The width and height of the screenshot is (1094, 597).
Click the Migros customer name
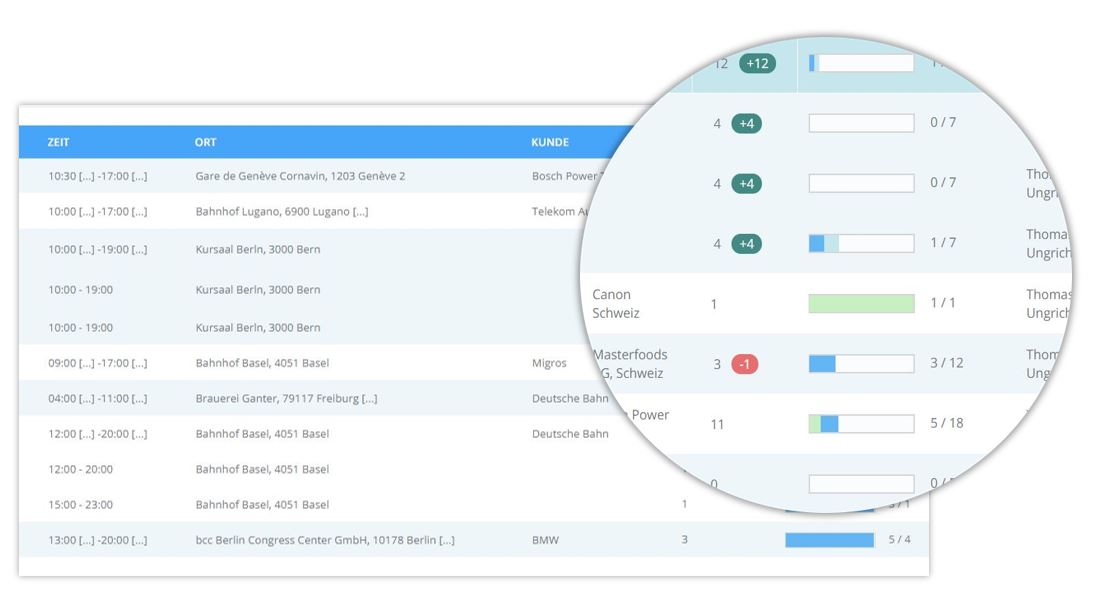tap(549, 363)
